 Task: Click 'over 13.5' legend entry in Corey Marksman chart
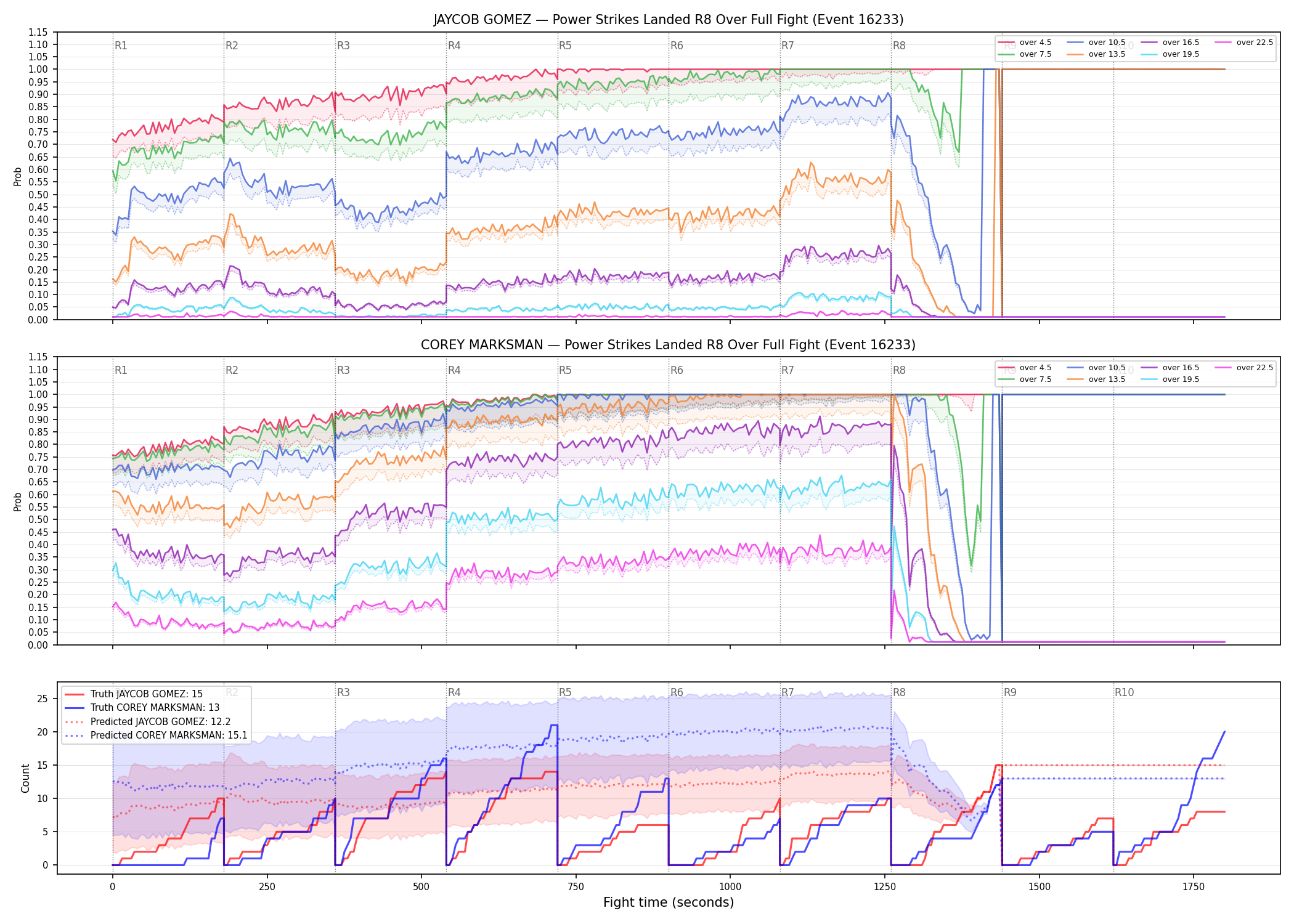pos(1096,379)
